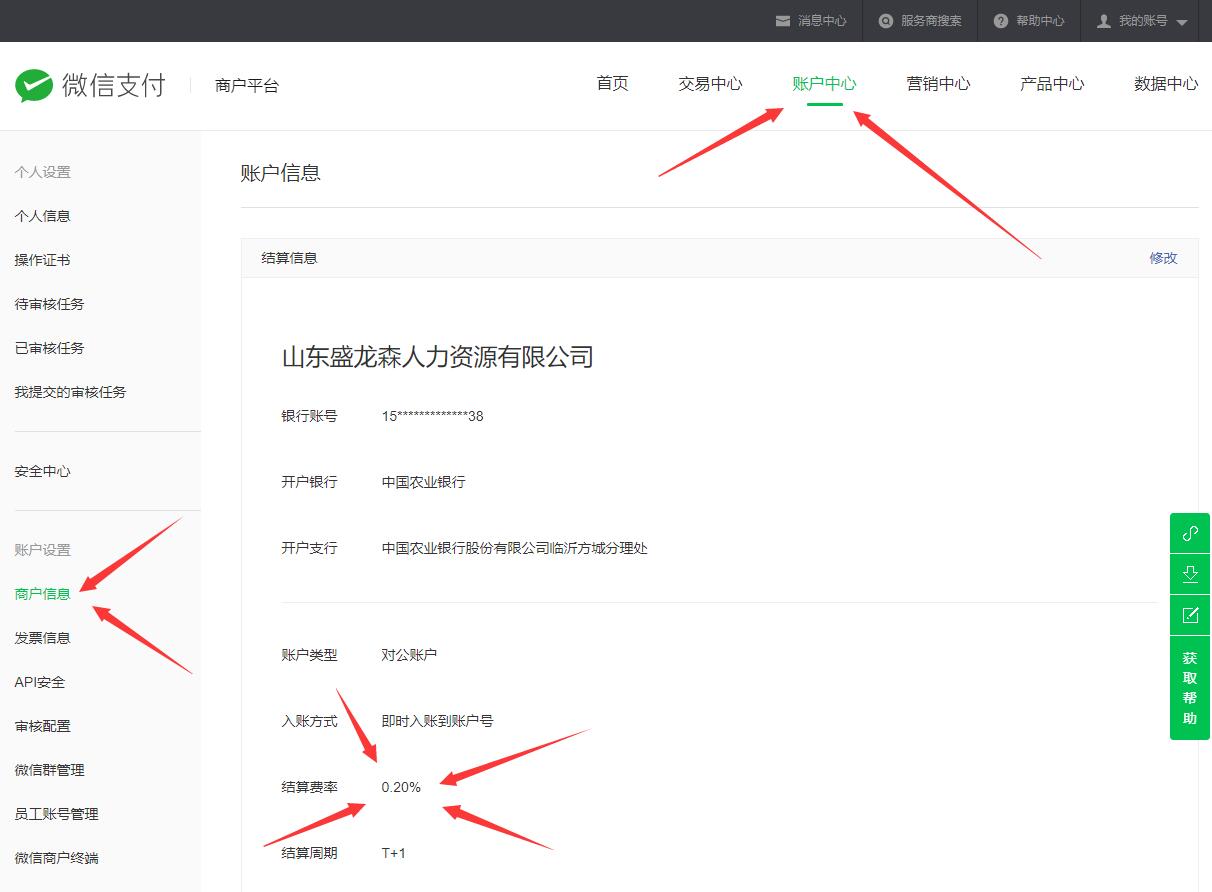Screen dimensions: 1212x892
Task: Click the WeChat Pay green logo icon
Action: 33,85
